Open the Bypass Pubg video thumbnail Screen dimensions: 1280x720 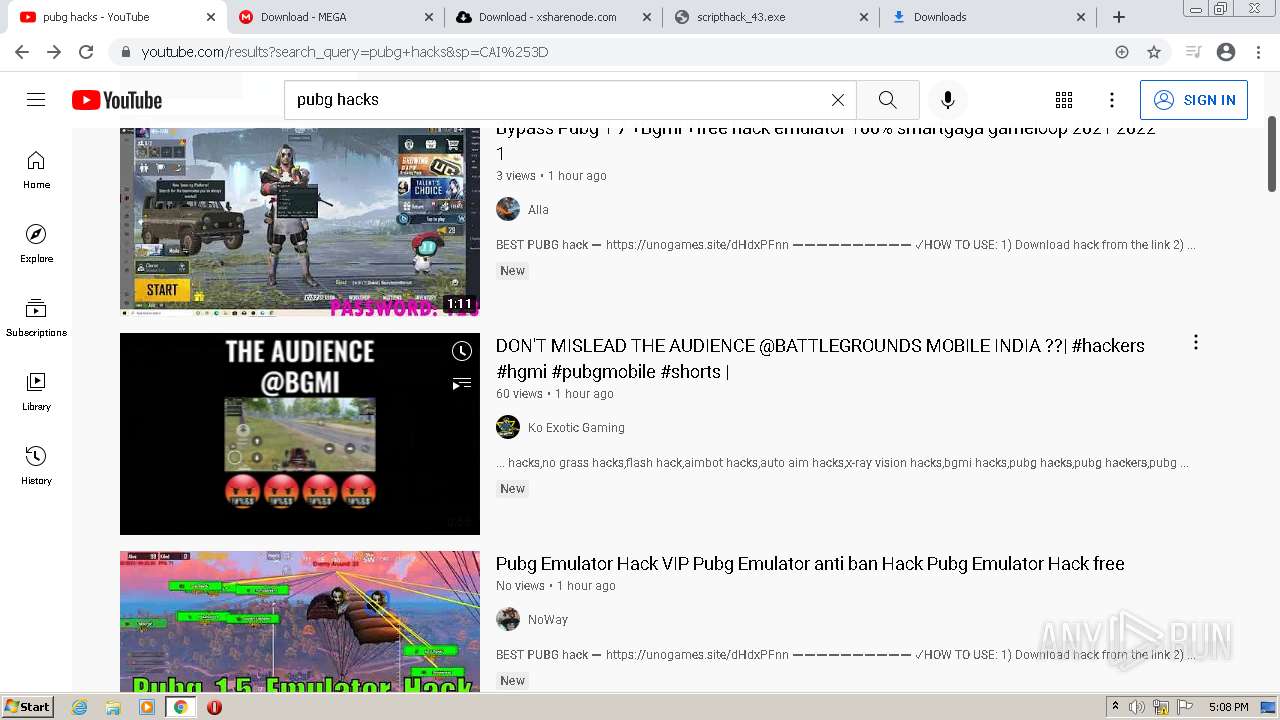[x=300, y=222]
